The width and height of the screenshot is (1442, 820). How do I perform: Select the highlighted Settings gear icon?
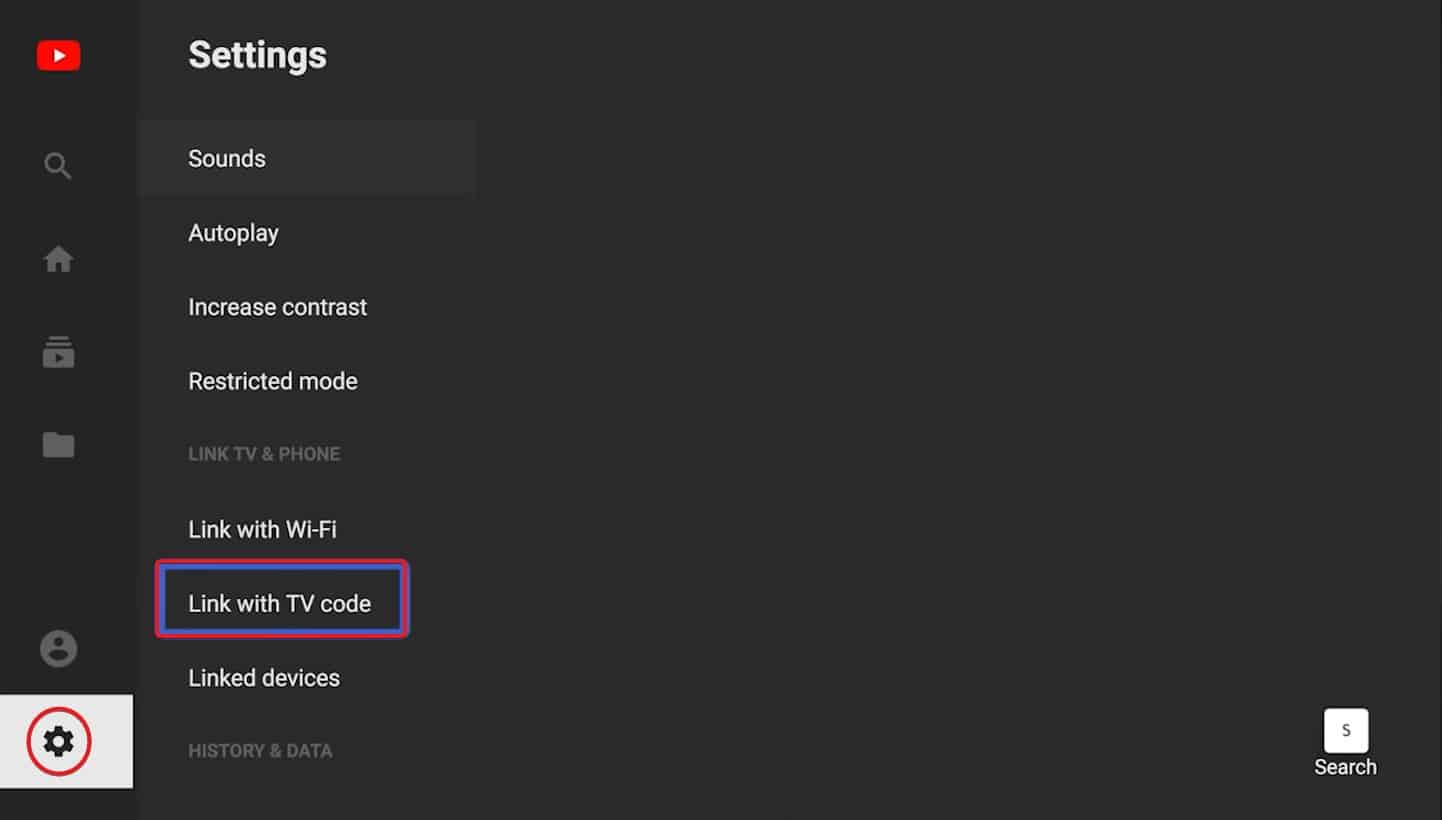click(x=58, y=741)
